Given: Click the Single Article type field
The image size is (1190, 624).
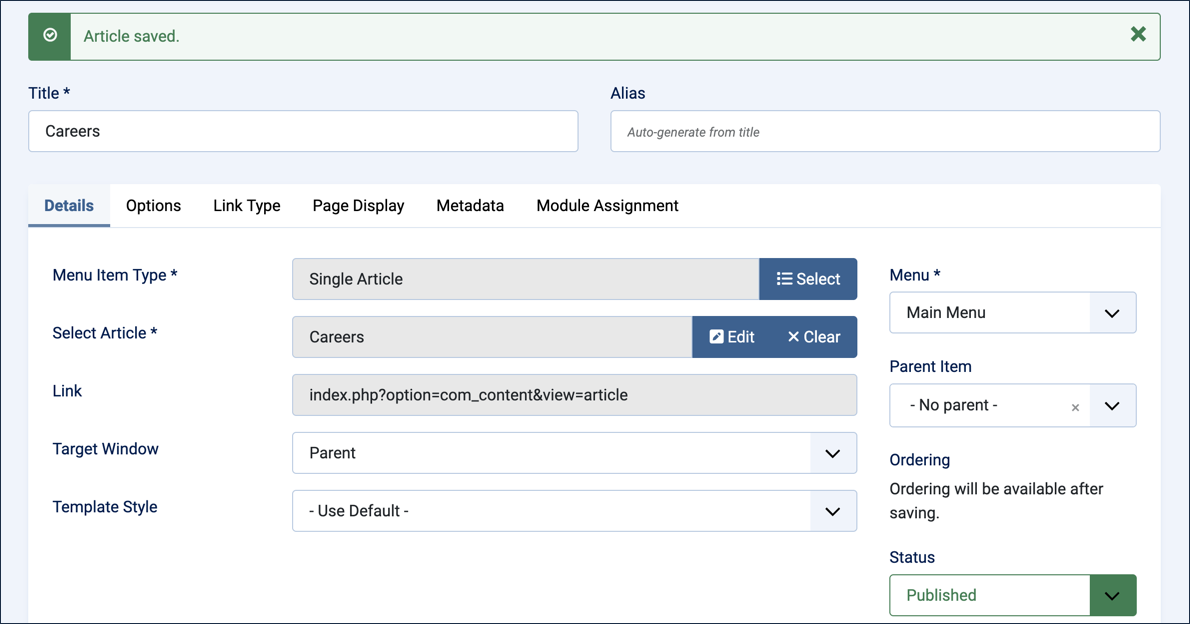Looking at the screenshot, I should tap(525, 279).
